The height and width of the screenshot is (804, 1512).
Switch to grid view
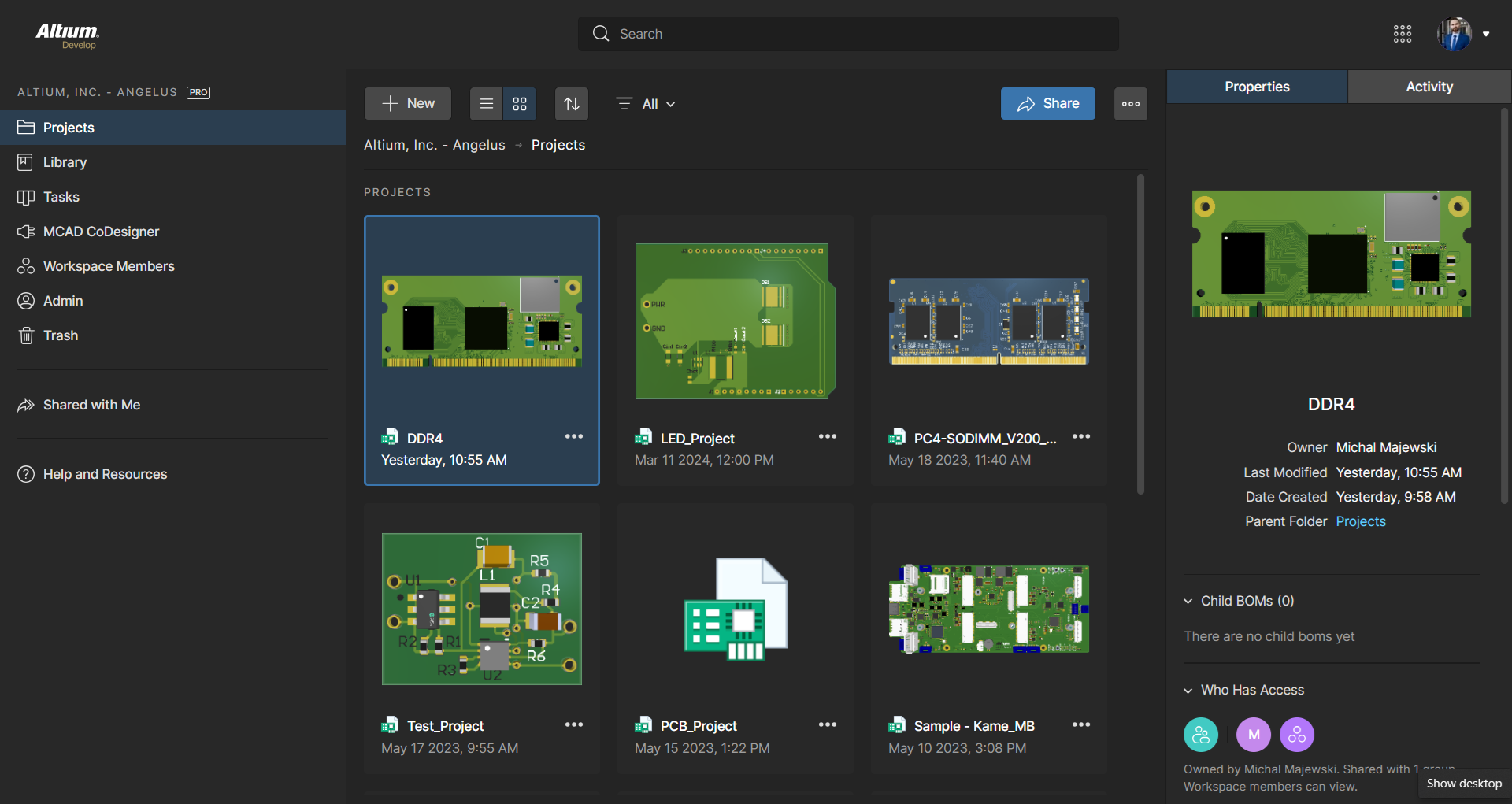click(519, 103)
